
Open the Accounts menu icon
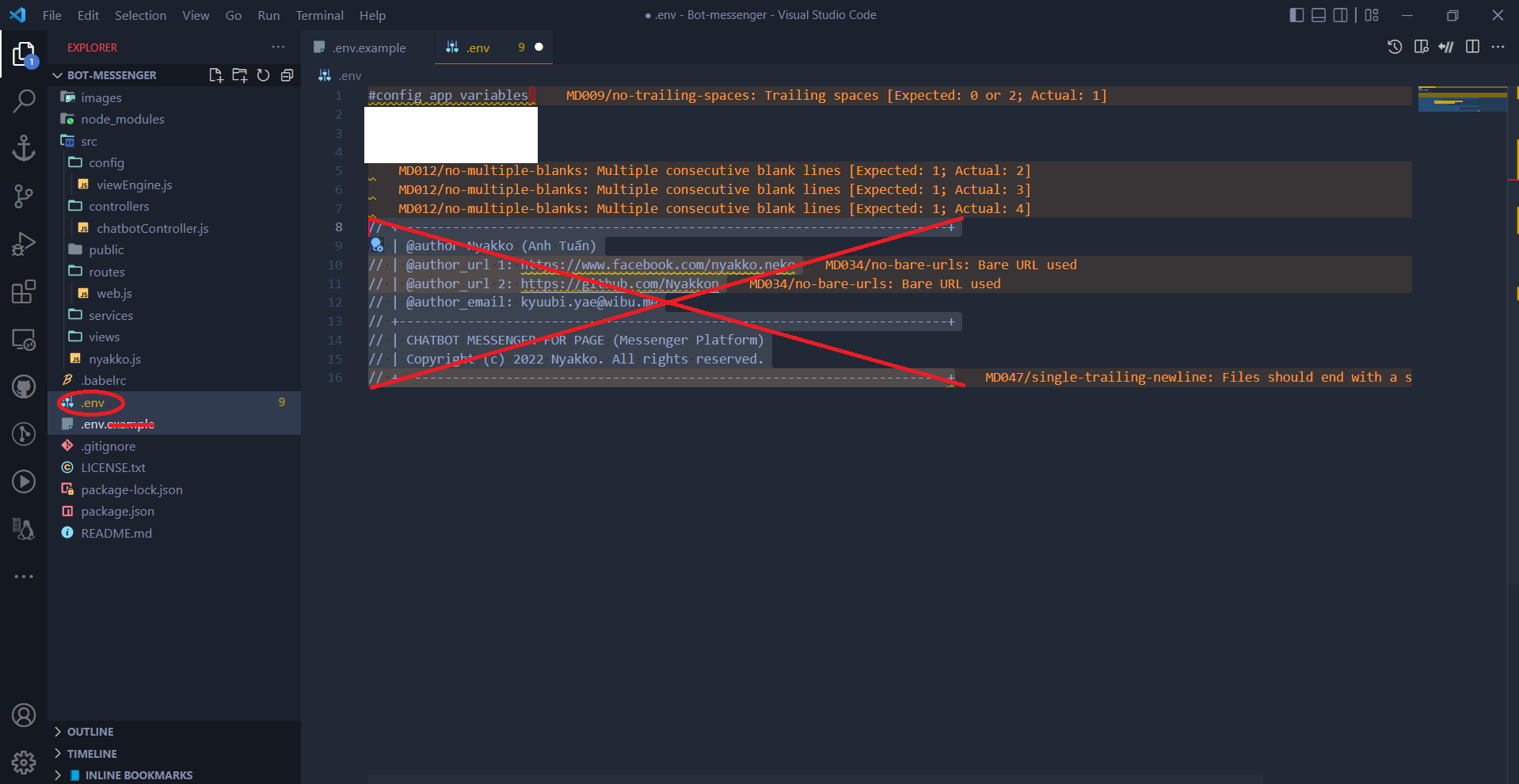point(24,715)
